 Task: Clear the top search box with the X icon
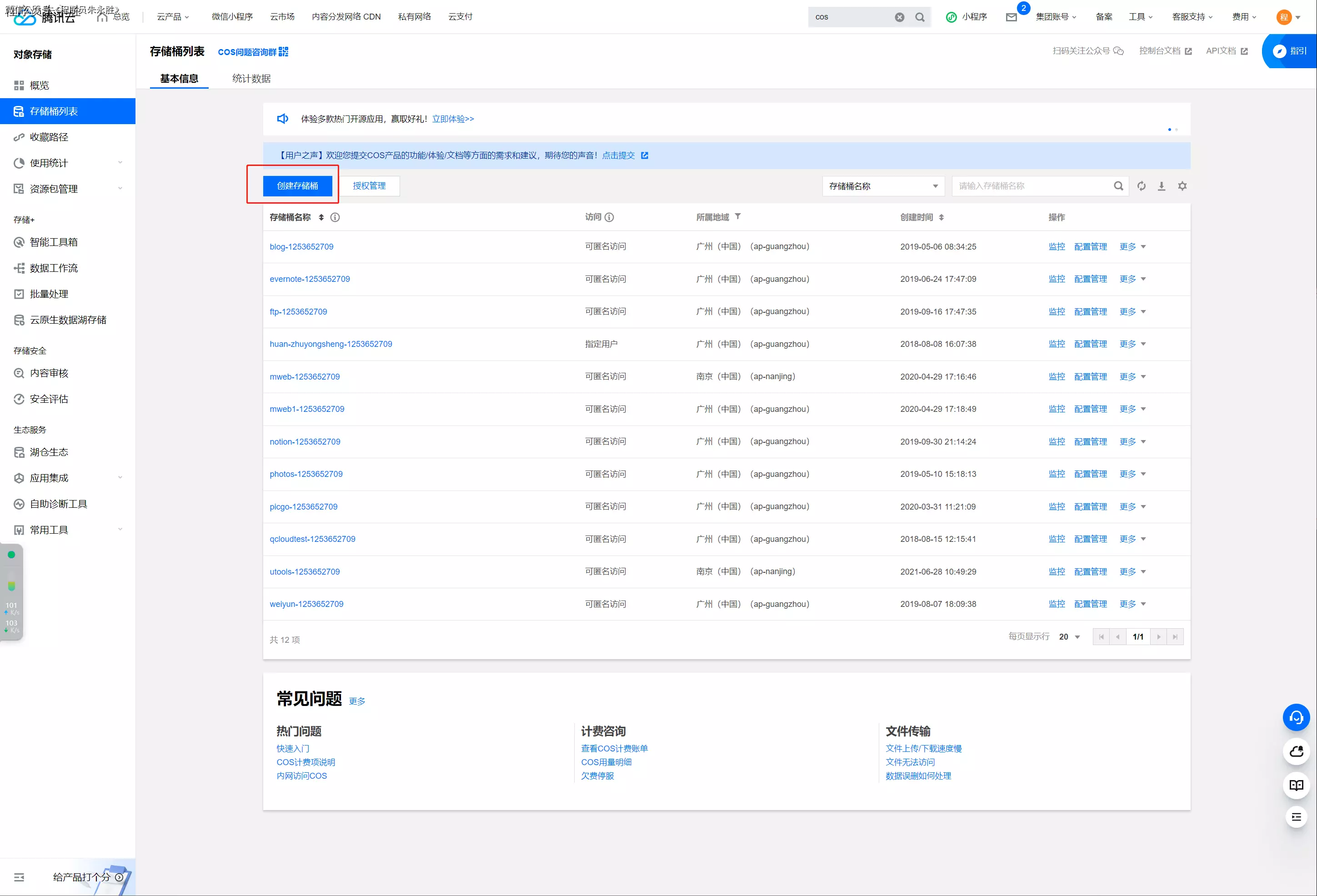(899, 17)
